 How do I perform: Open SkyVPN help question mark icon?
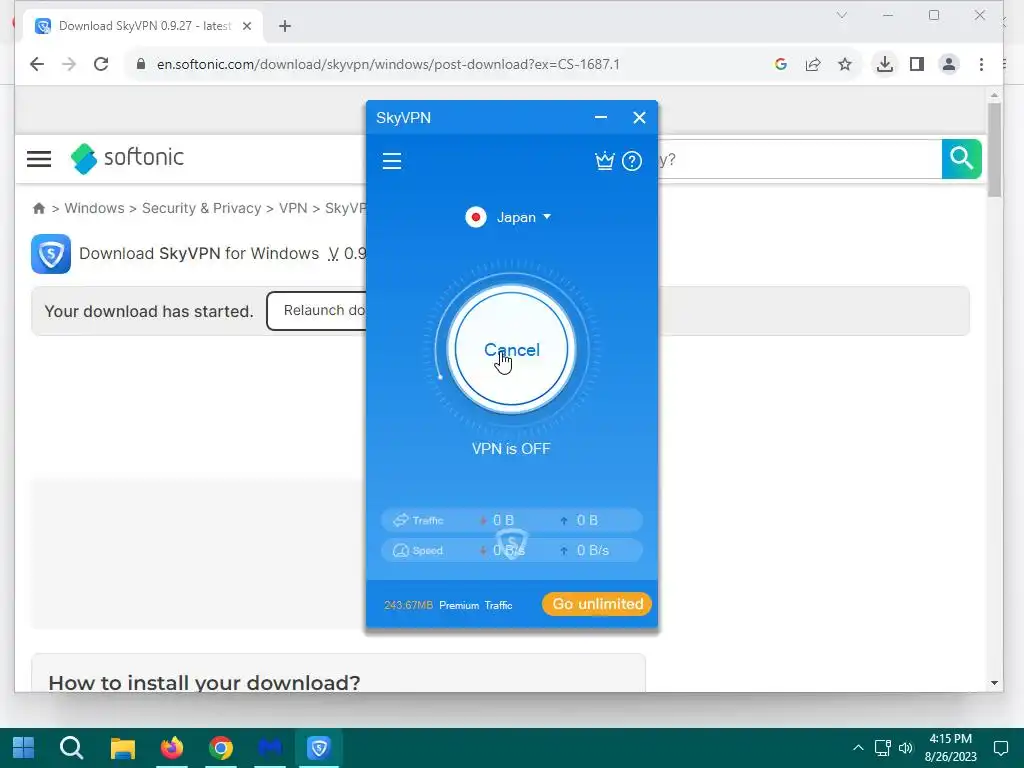(x=632, y=161)
